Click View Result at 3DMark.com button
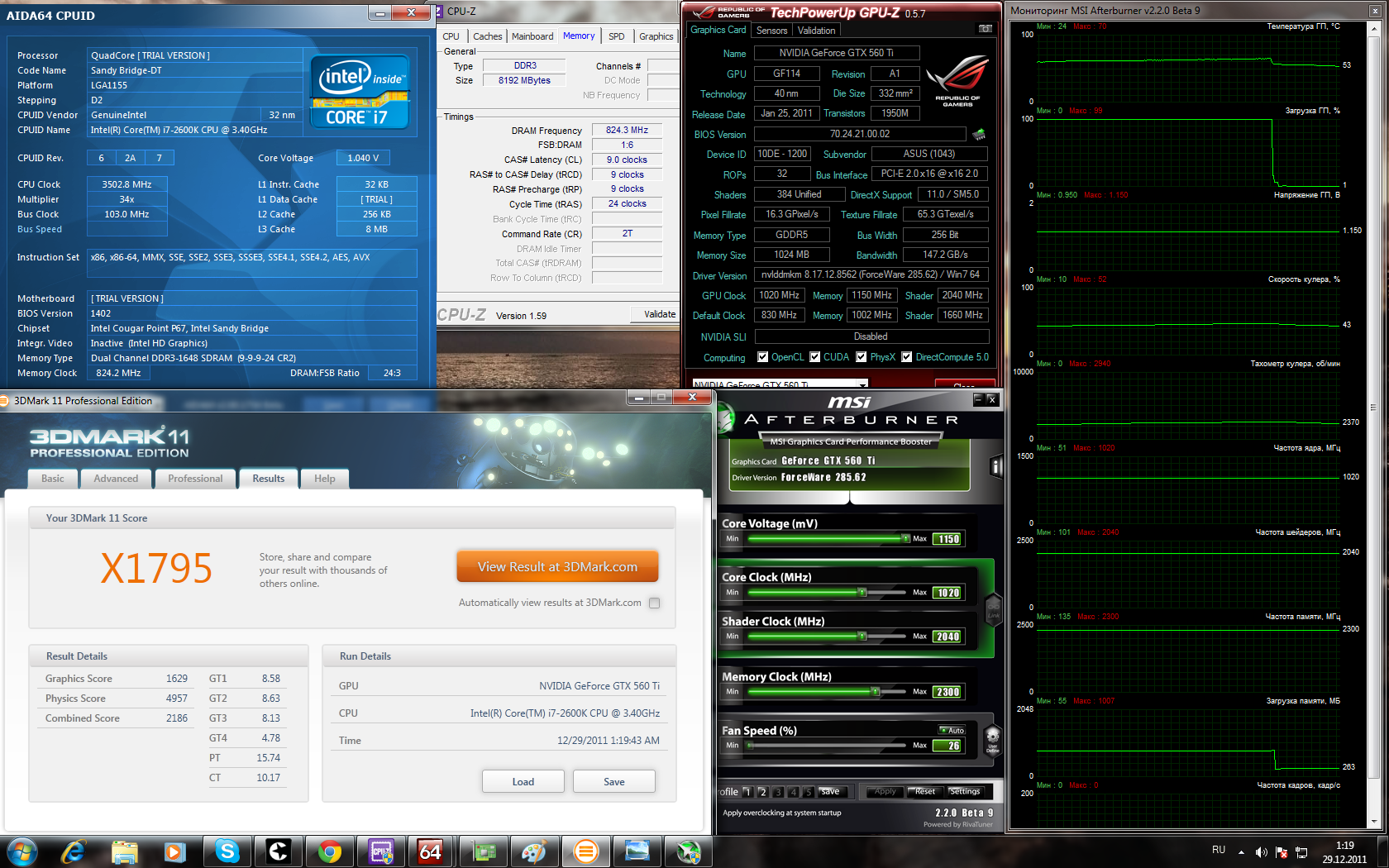Viewport: 1389px width, 868px height. [x=557, y=567]
